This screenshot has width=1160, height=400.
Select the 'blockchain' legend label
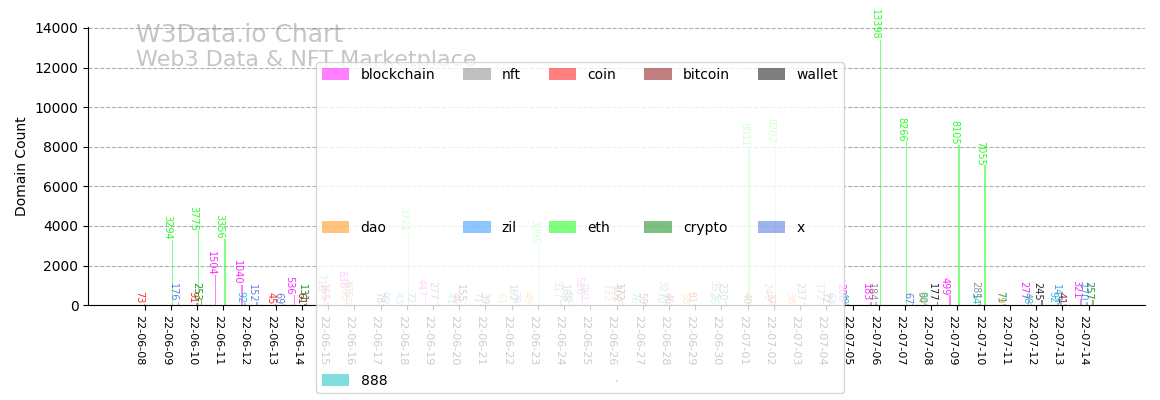click(x=397, y=74)
